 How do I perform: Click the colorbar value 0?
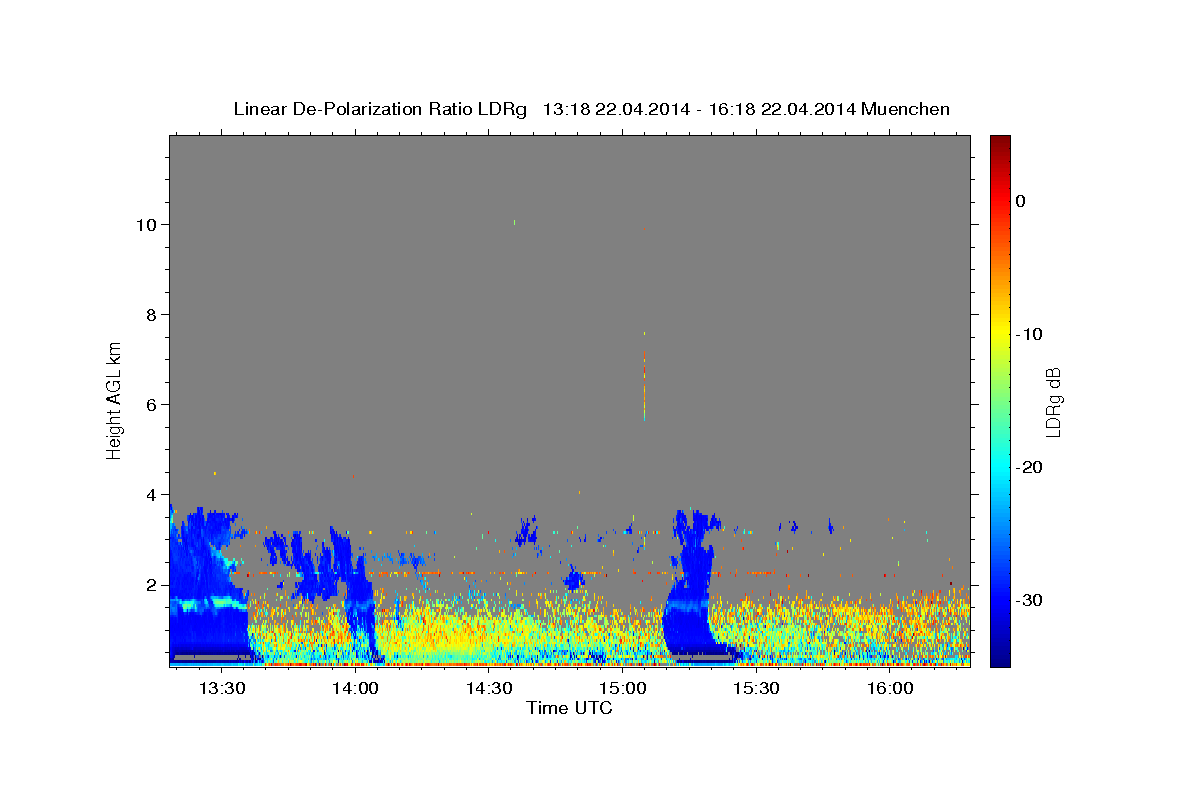tap(1020, 201)
